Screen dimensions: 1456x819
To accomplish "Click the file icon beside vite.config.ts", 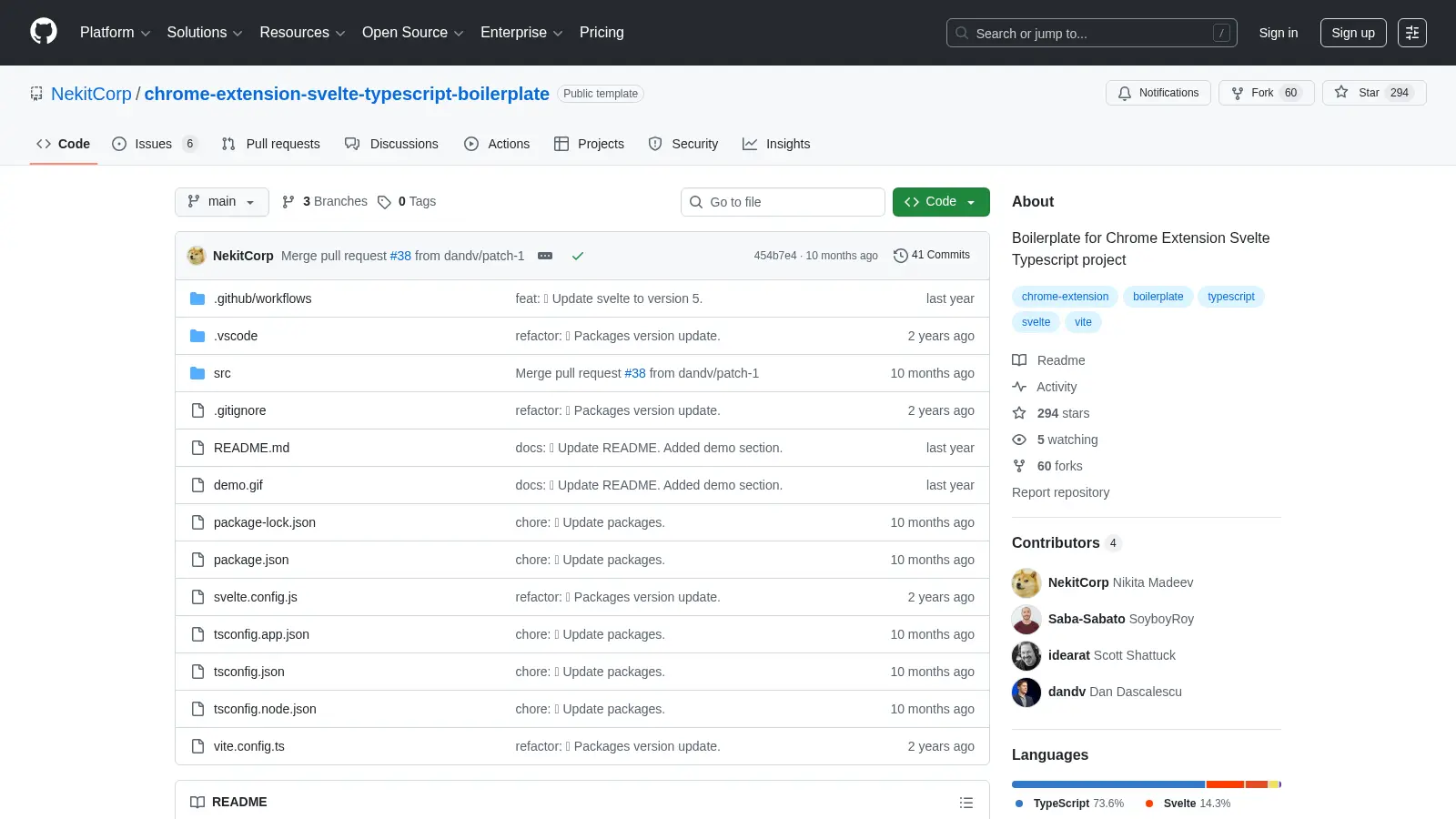I will (197, 746).
